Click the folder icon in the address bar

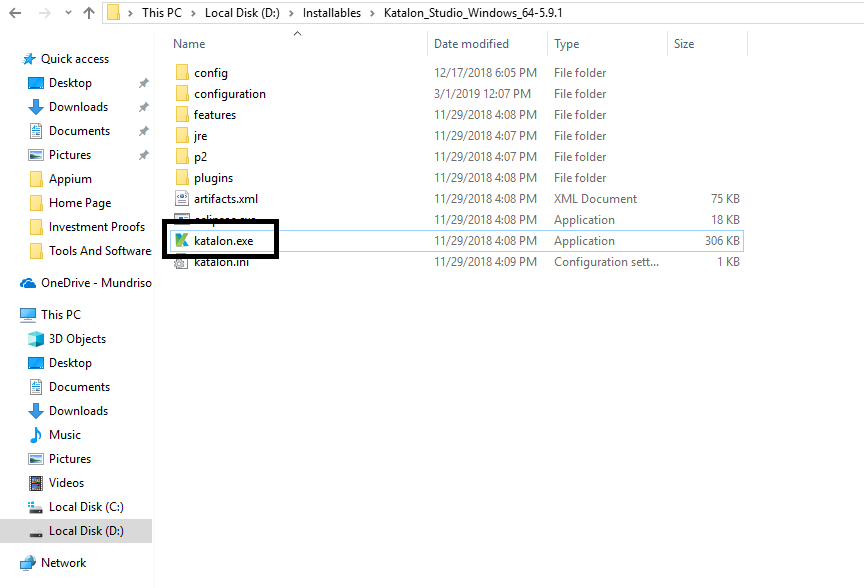114,13
